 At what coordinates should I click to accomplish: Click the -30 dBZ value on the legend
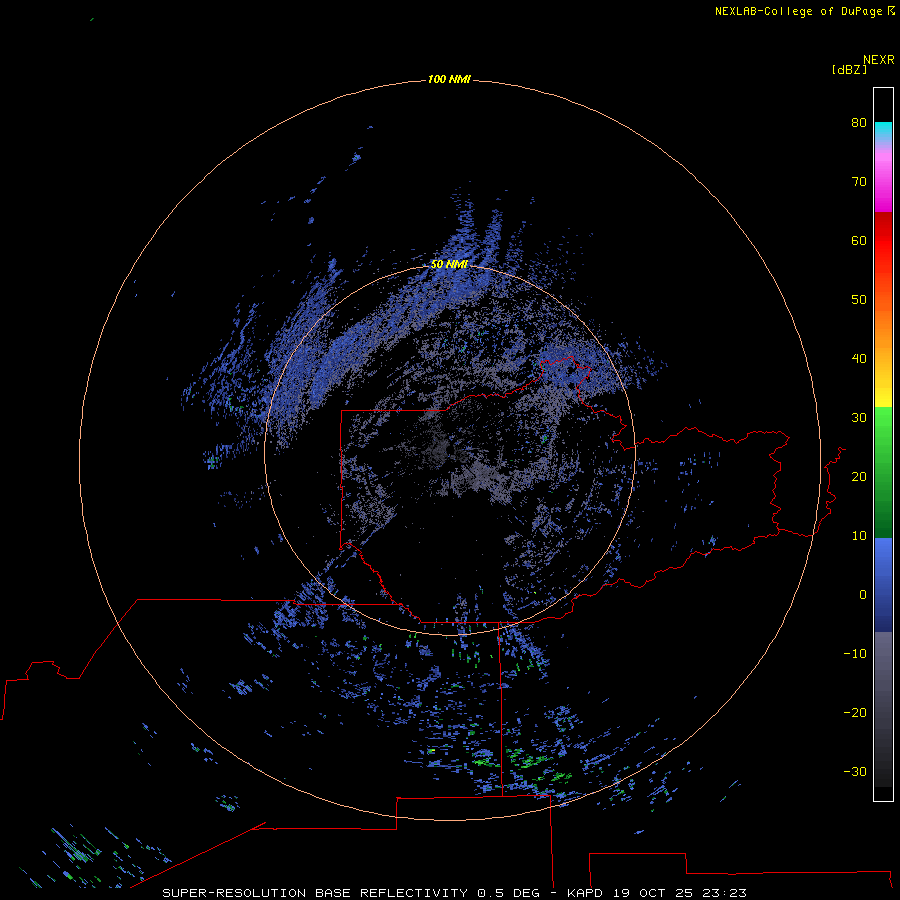click(855, 771)
